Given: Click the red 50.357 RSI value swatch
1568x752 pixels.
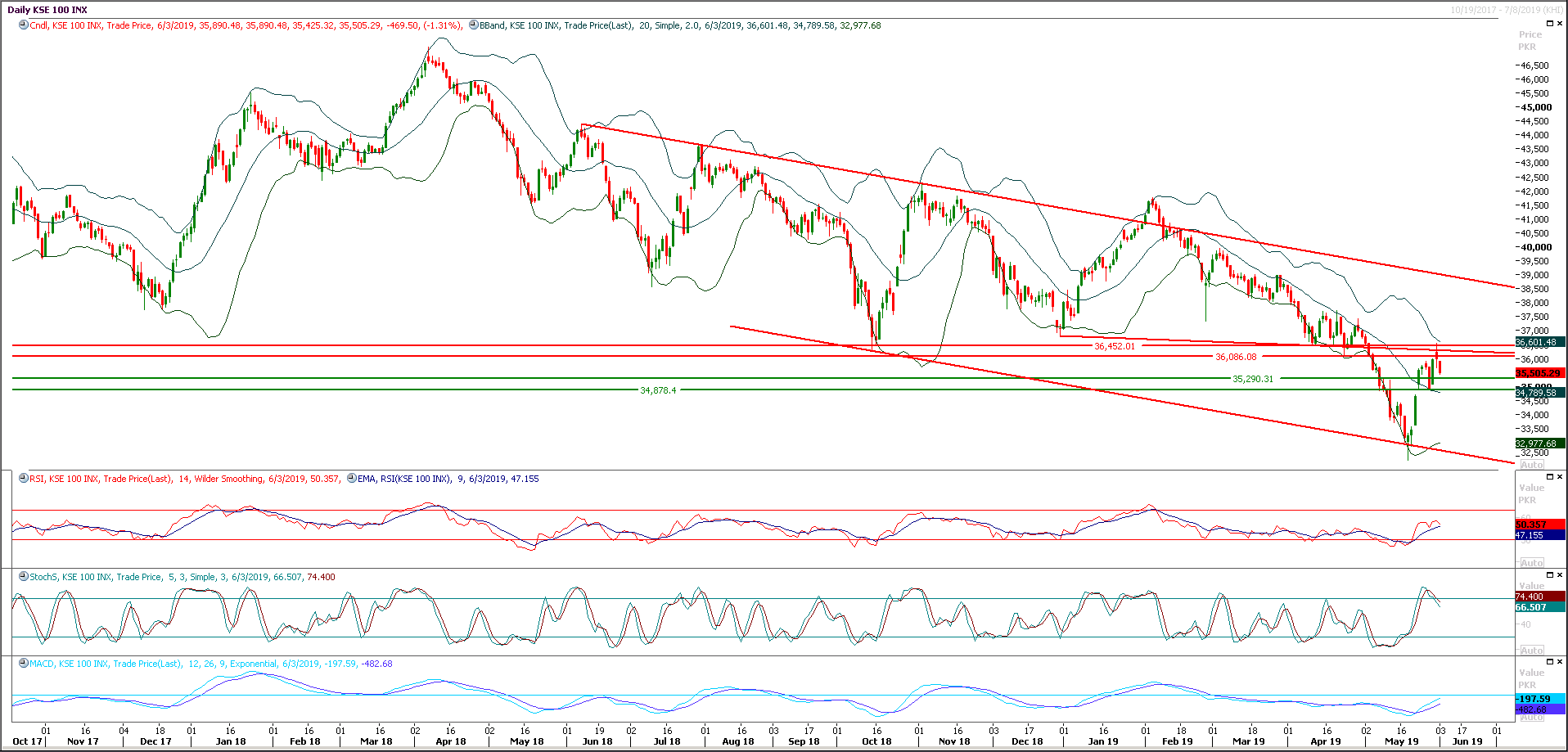Looking at the screenshot, I should (x=1539, y=524).
